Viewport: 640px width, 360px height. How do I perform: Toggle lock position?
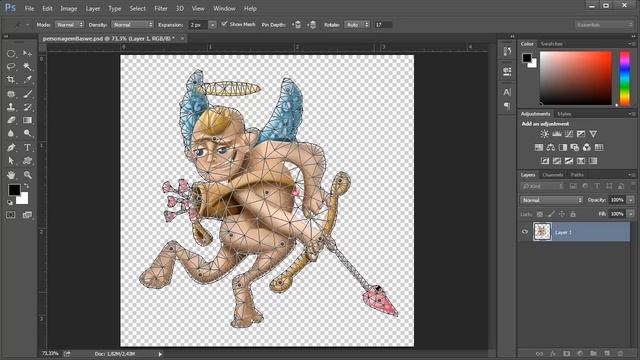coord(562,214)
